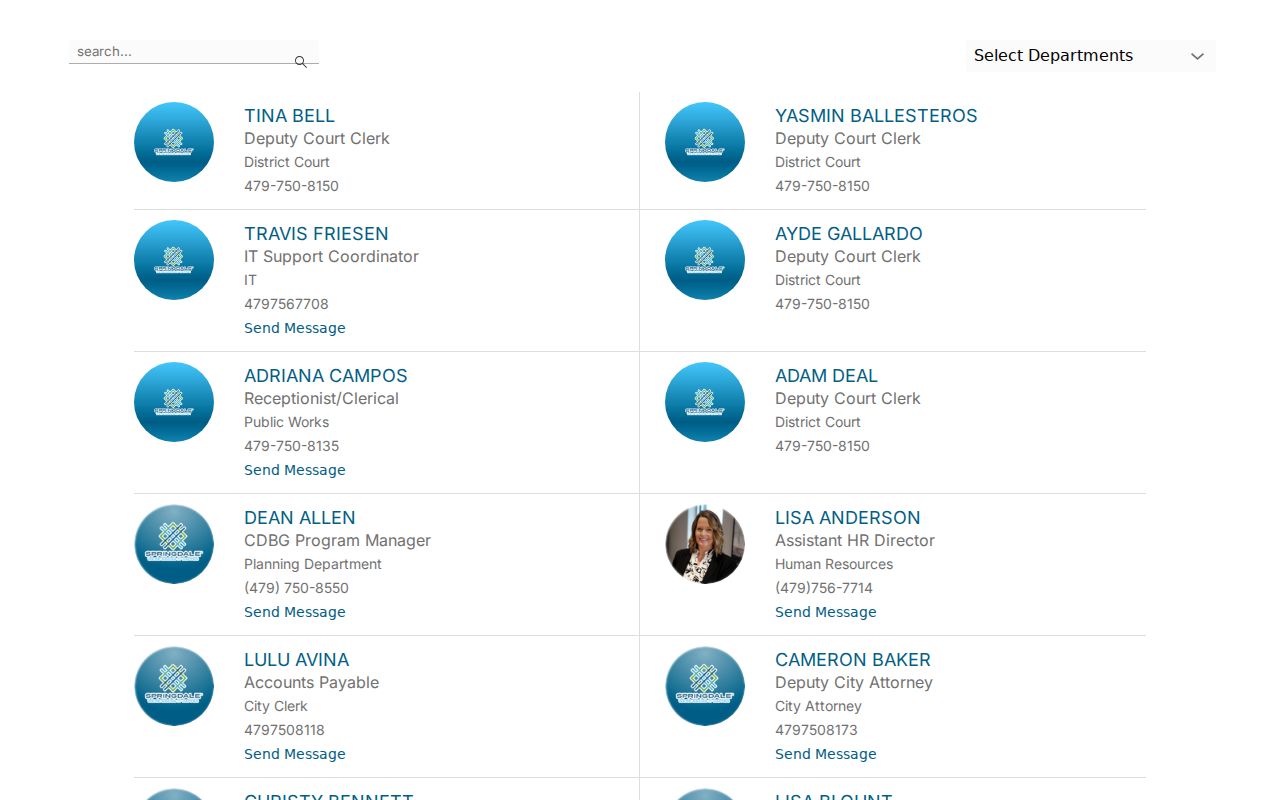
Task: Open the TINA BELL name link
Action: pos(289,116)
